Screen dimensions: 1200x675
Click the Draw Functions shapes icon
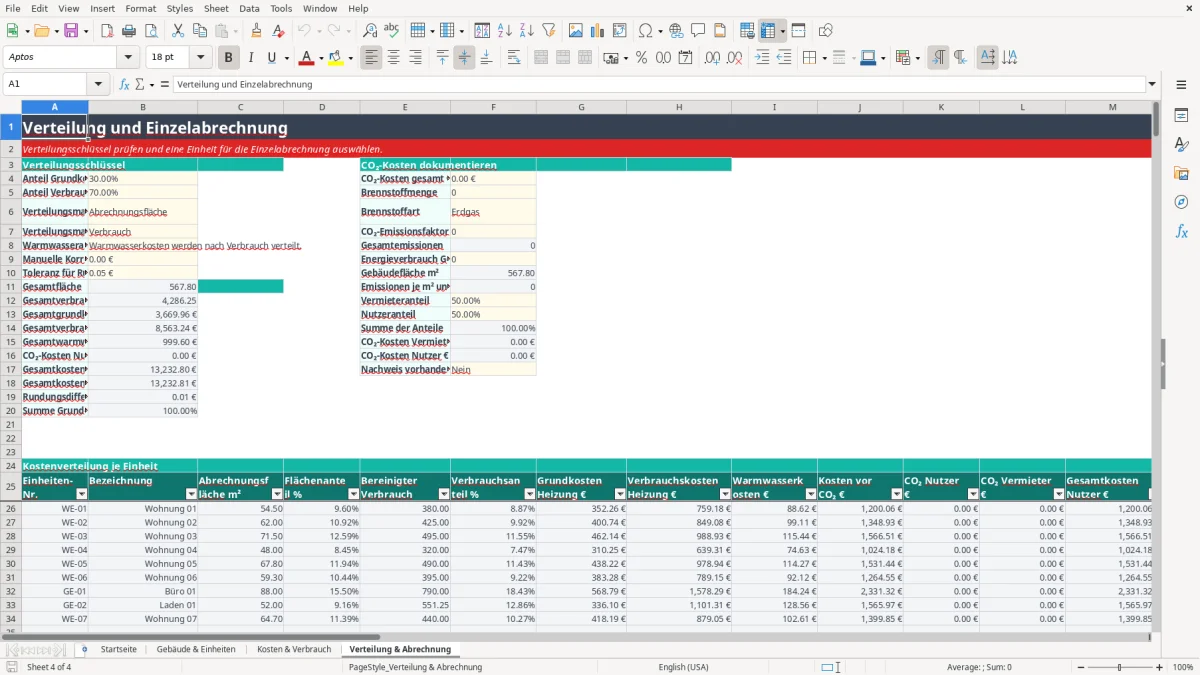click(826, 31)
